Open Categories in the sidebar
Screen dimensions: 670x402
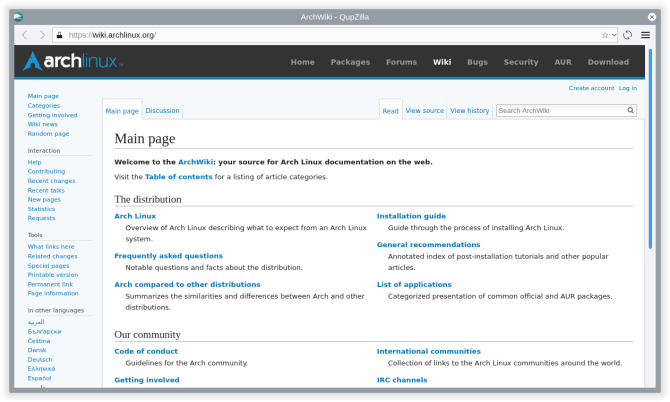[x=44, y=106]
